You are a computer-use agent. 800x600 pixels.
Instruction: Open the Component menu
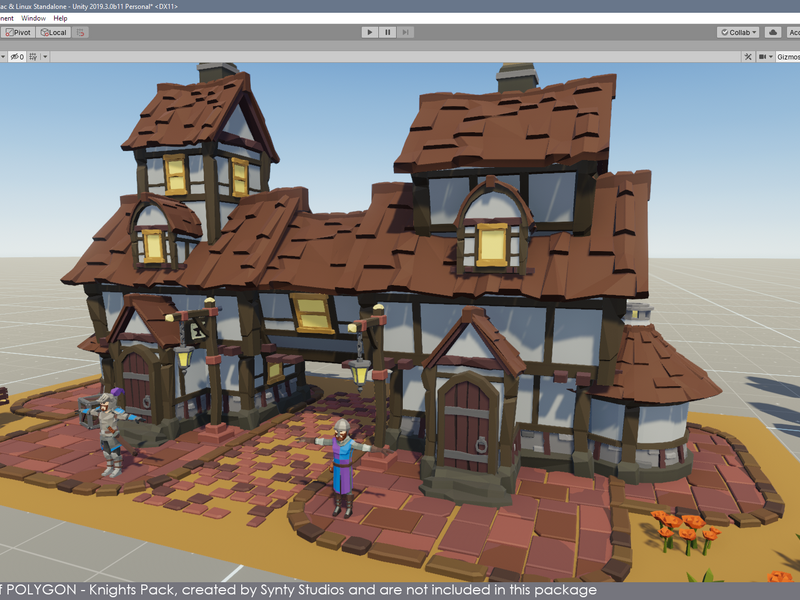click(x=6, y=18)
